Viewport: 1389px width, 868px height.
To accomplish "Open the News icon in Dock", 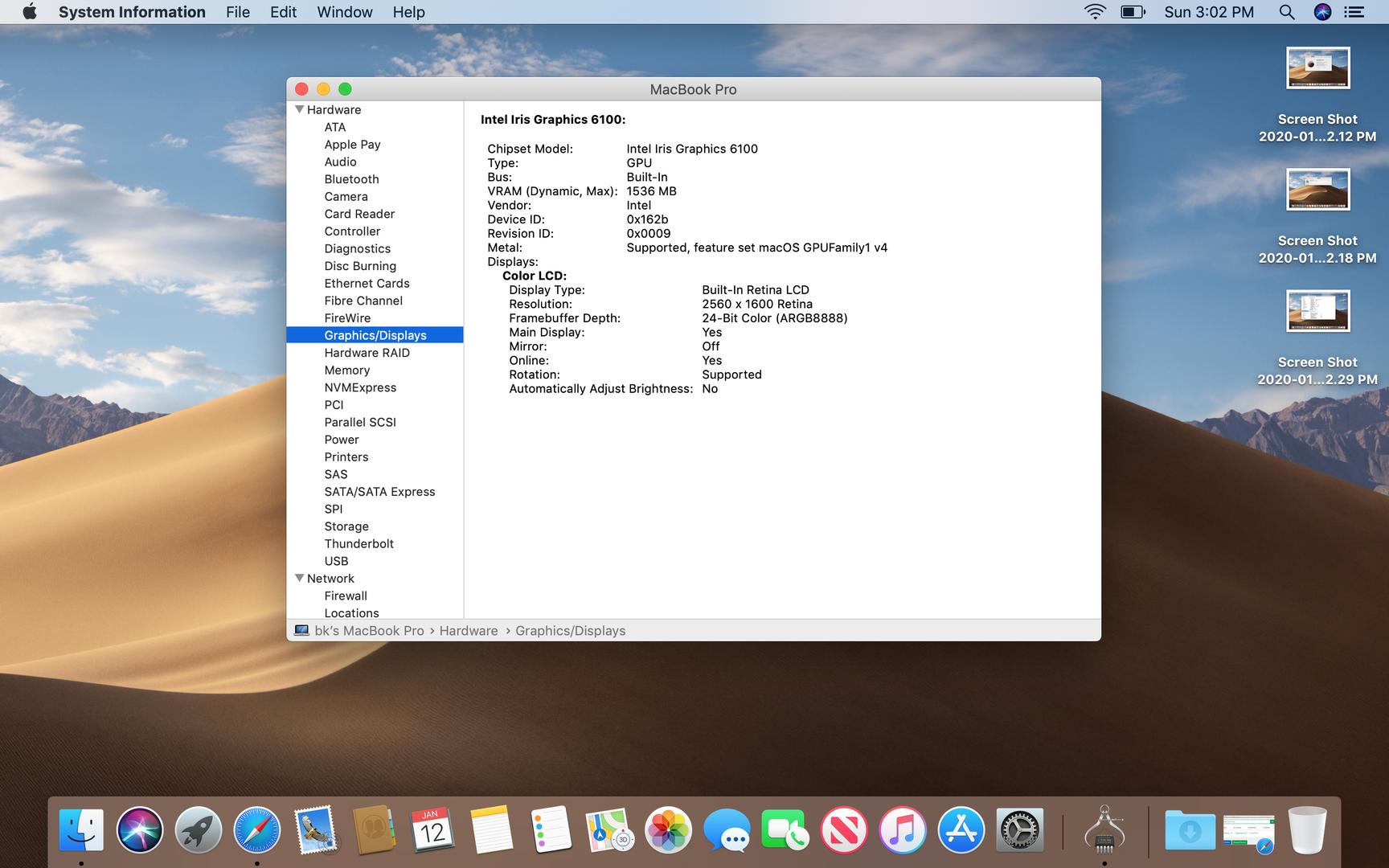I will (x=844, y=830).
